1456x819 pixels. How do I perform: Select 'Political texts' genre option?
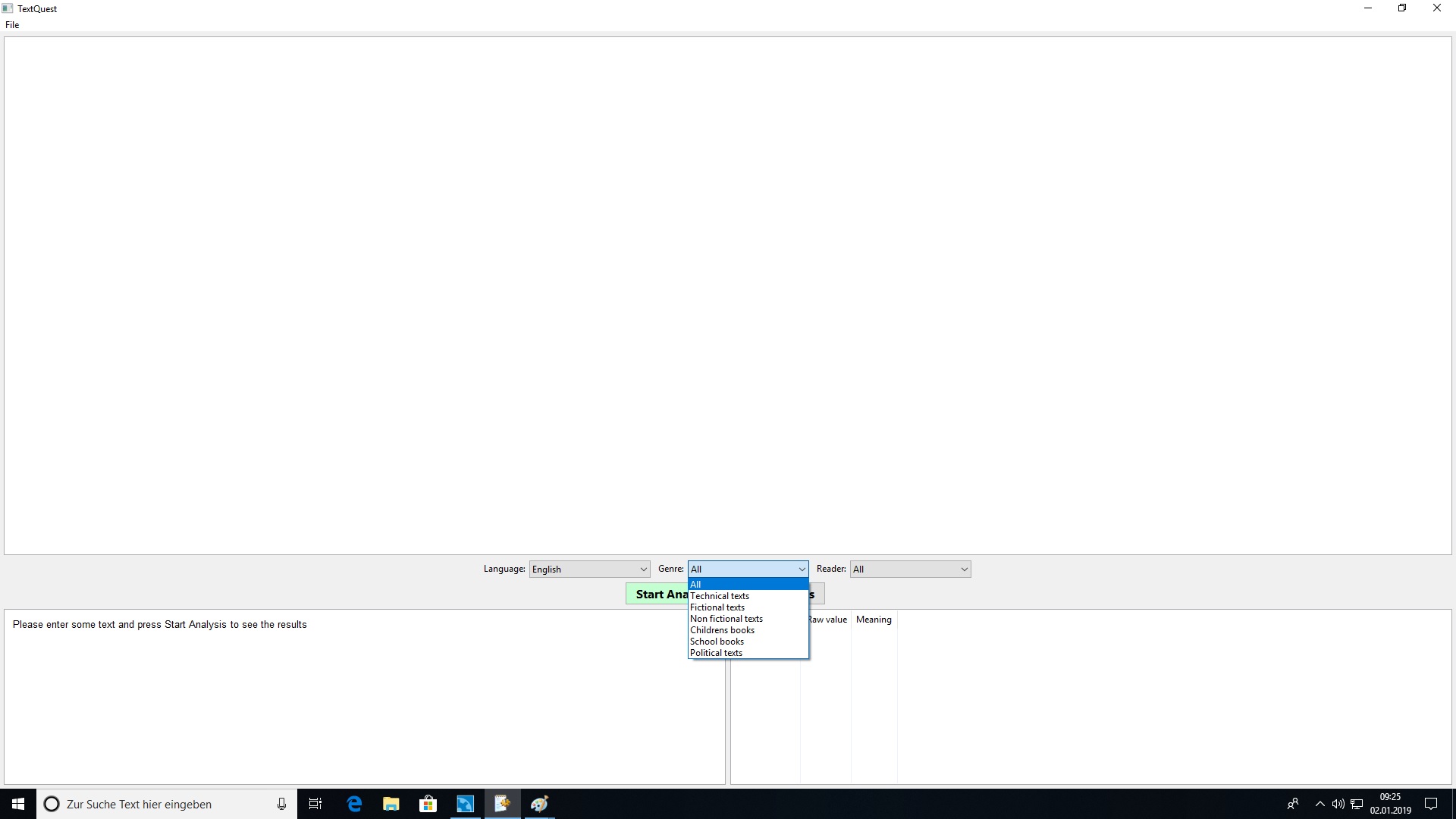pos(716,652)
